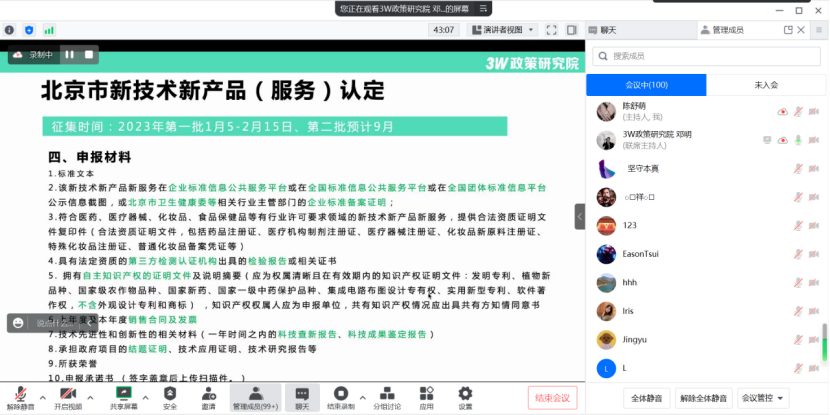Expand share options arrow next to 共享屏幕
This screenshot has width=830, height=415.
[x=146, y=398]
